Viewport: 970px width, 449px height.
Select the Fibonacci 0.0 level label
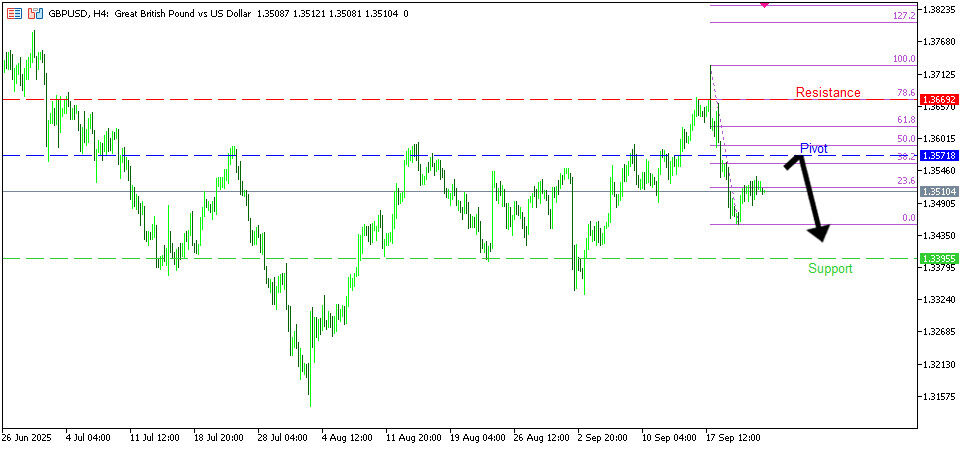pos(908,217)
